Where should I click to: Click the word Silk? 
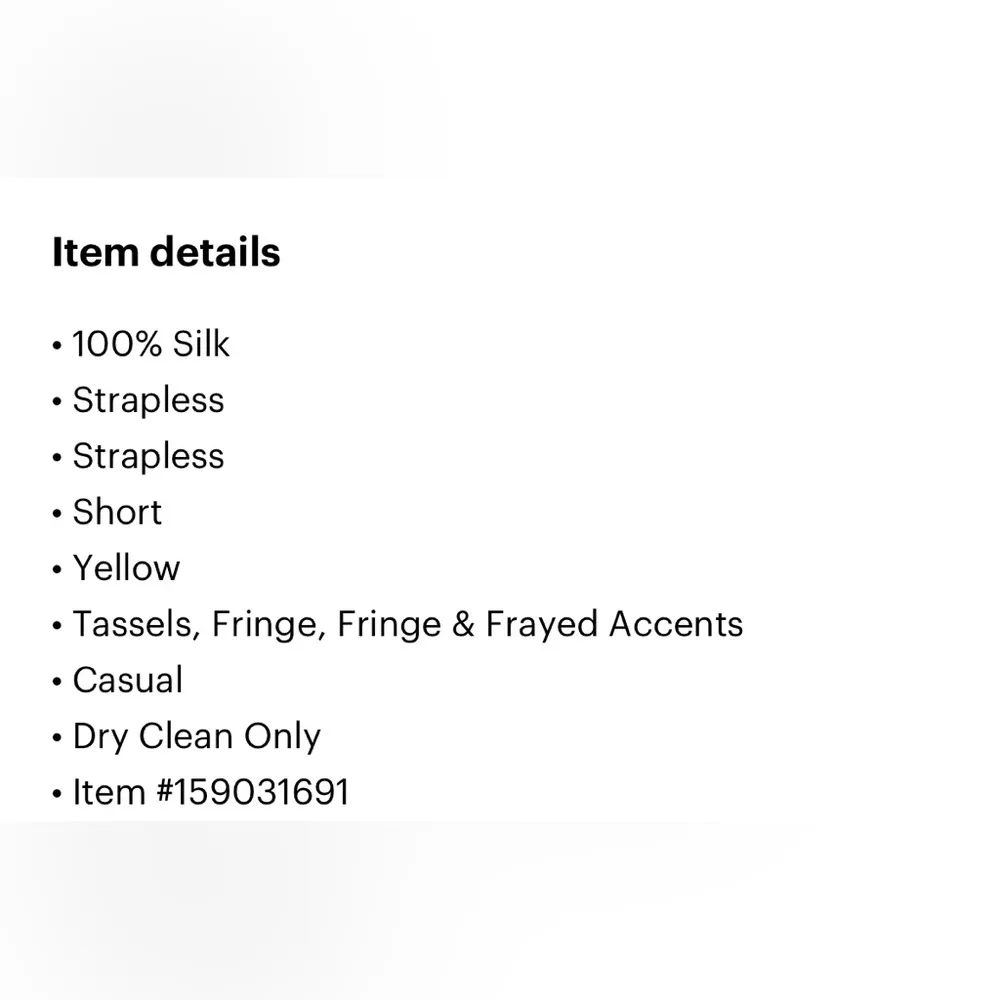(201, 344)
